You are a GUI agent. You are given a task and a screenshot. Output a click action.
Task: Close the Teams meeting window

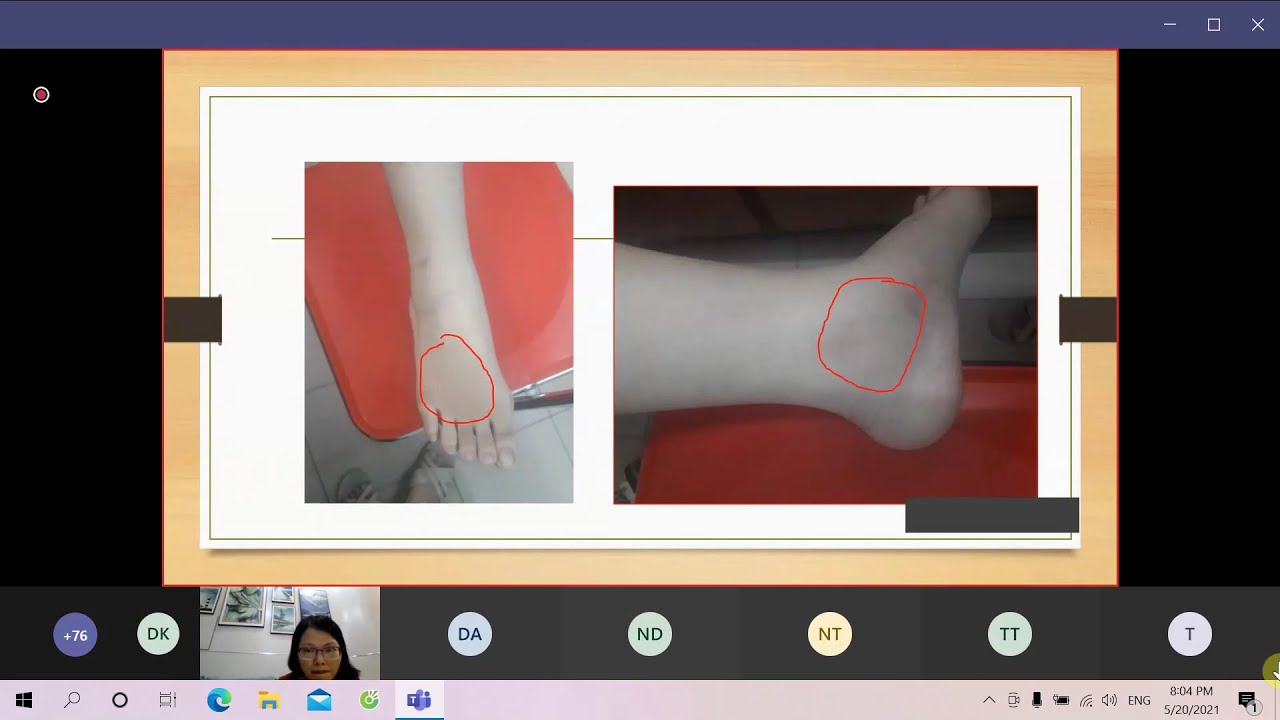tap(1258, 25)
